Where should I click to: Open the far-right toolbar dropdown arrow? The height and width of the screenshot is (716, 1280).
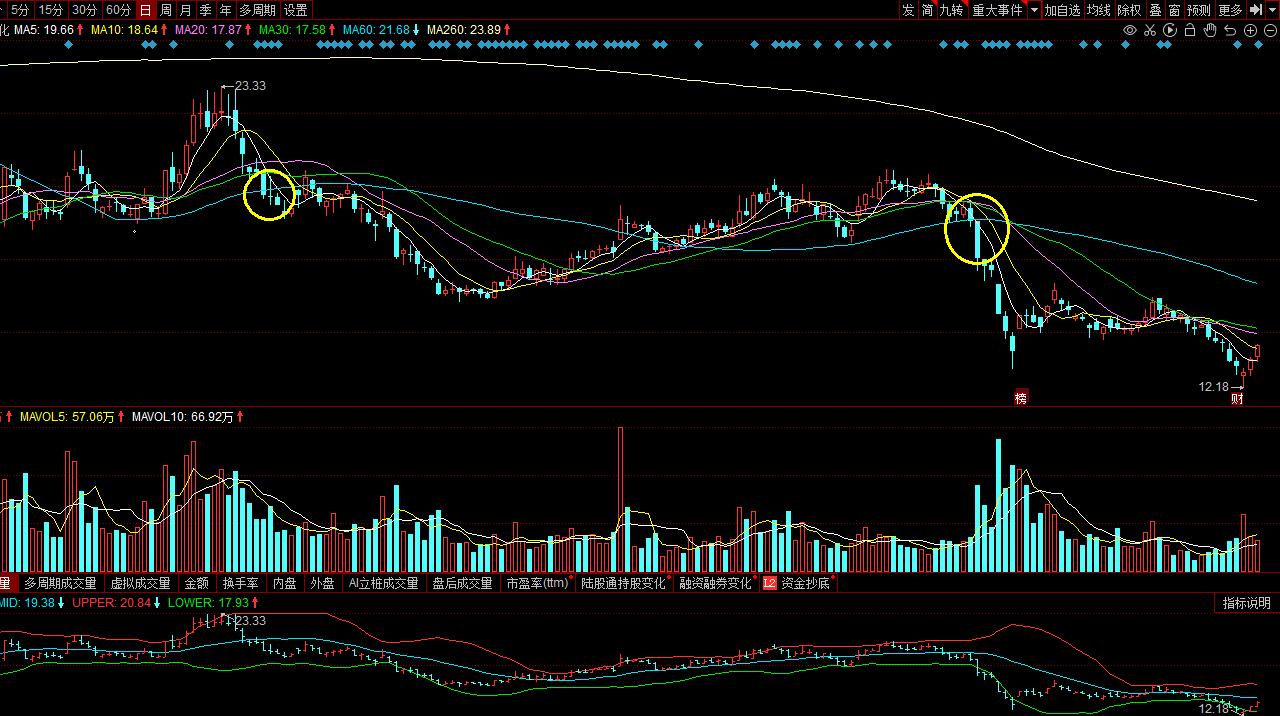[1272, 10]
